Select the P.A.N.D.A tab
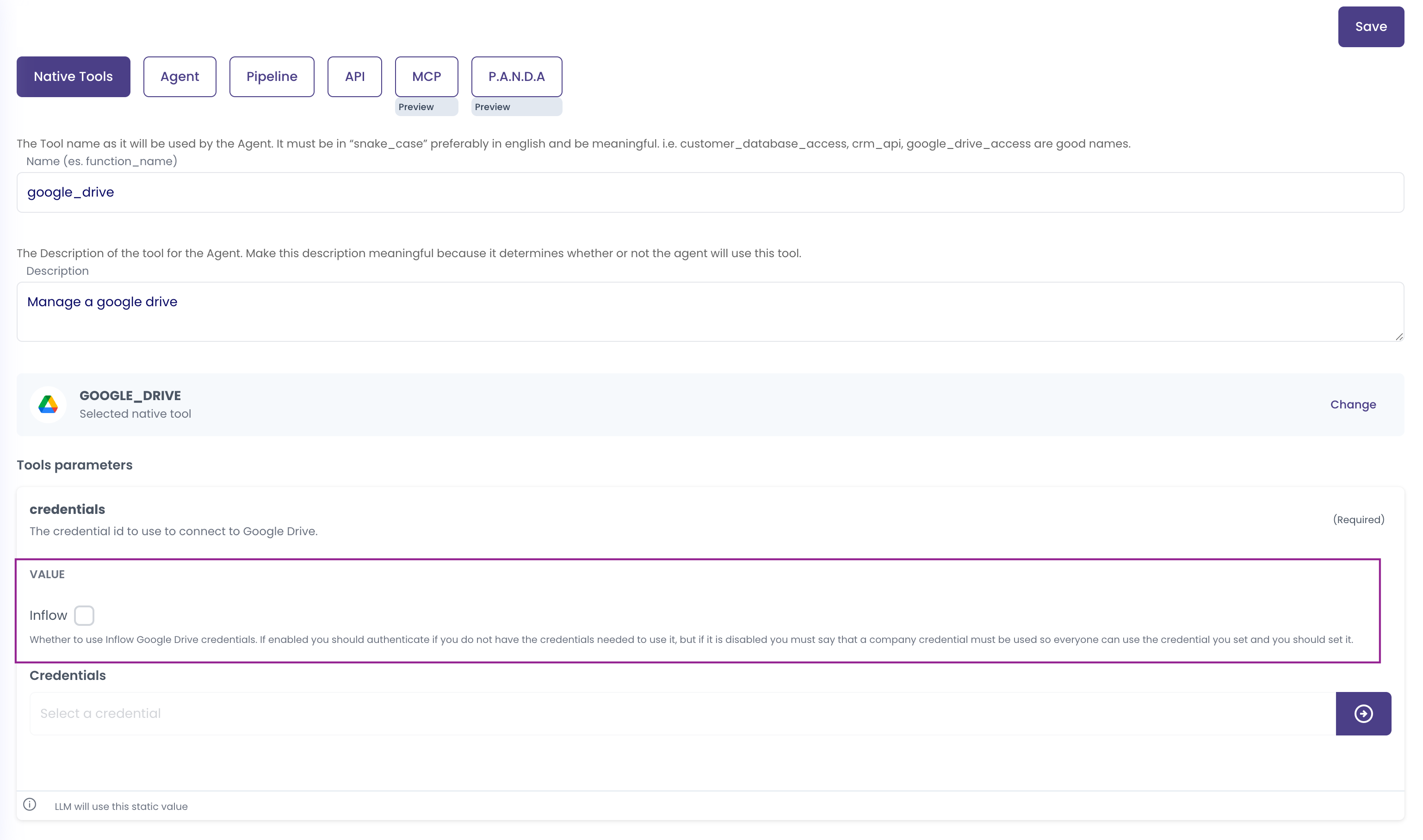This screenshot has height=840, width=1423. (x=516, y=76)
